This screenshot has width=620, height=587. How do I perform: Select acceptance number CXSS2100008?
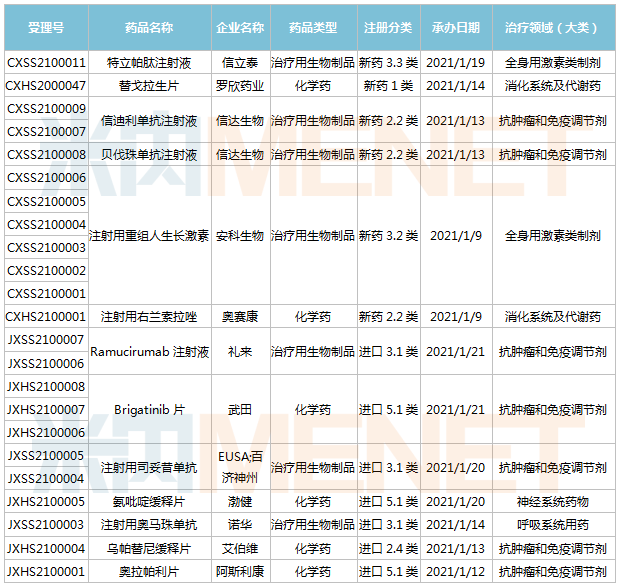46,155
